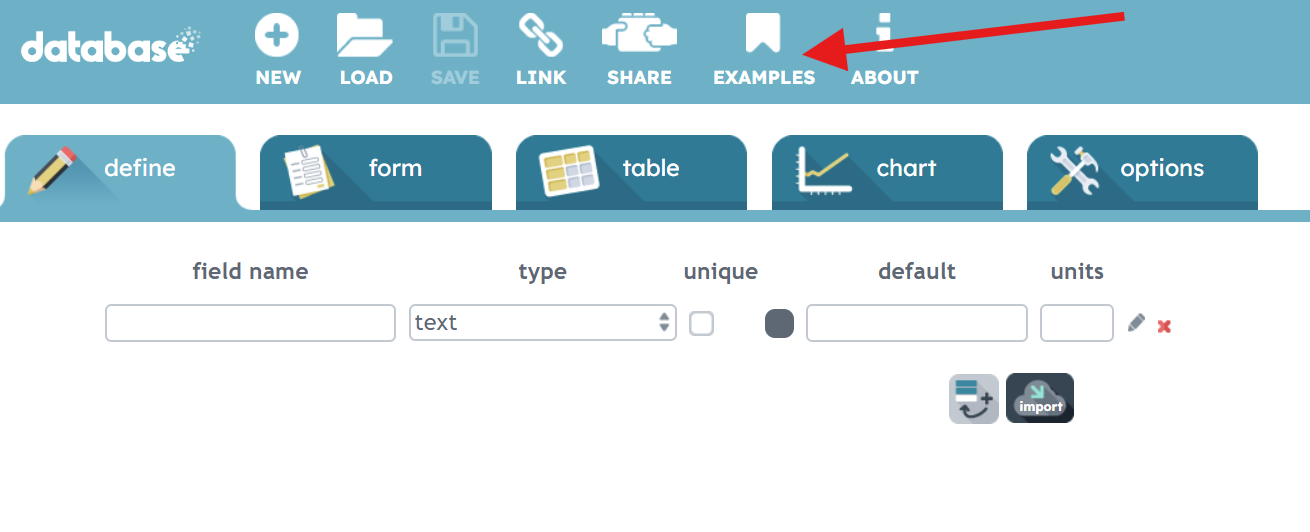Open the chart tab
Screen dimensions: 1310x532
point(887,172)
